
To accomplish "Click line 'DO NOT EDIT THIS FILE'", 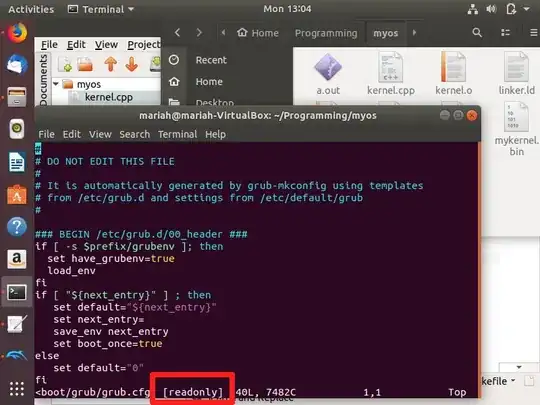I will click(111, 161).
